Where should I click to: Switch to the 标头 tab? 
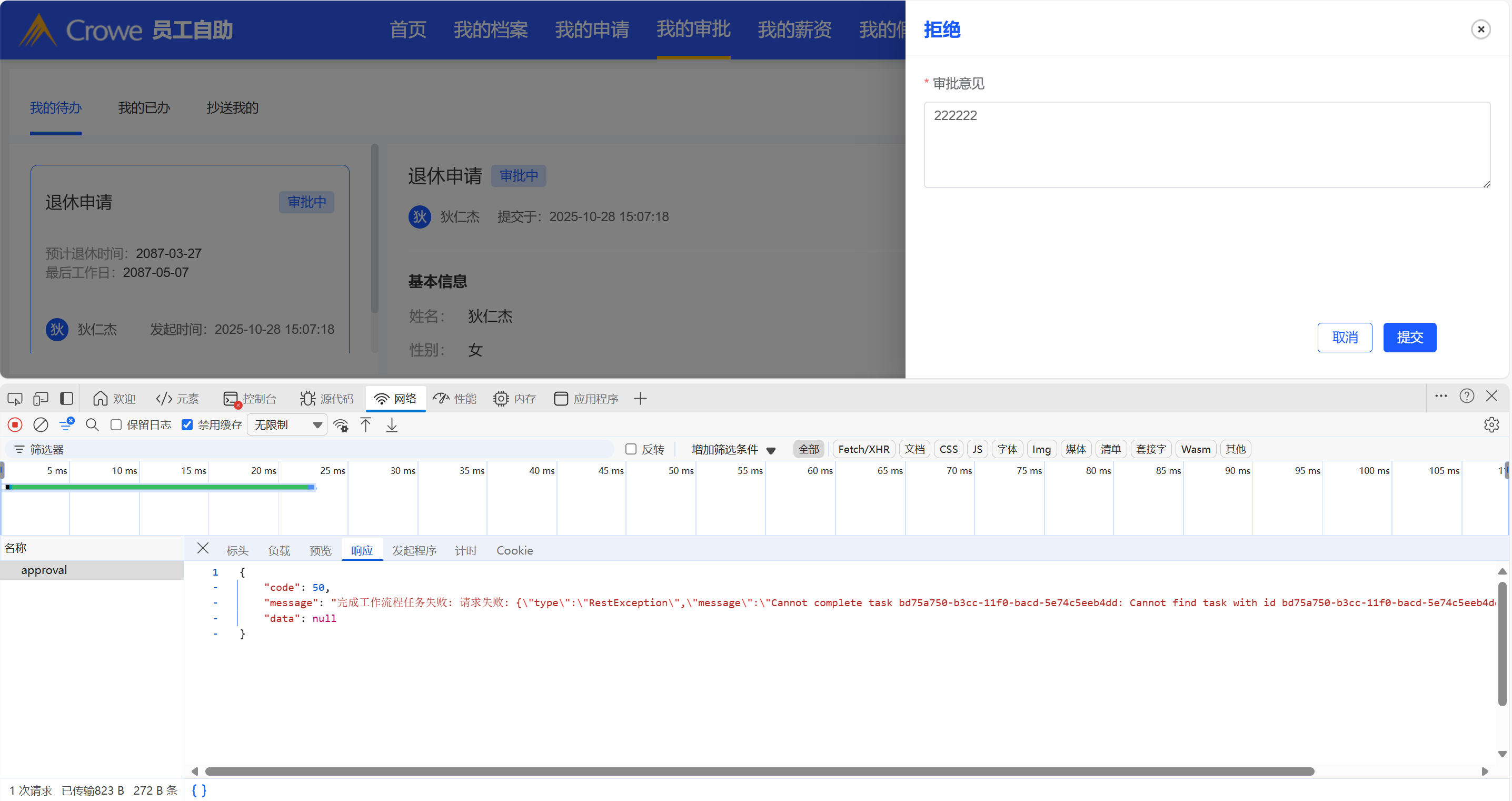(237, 550)
